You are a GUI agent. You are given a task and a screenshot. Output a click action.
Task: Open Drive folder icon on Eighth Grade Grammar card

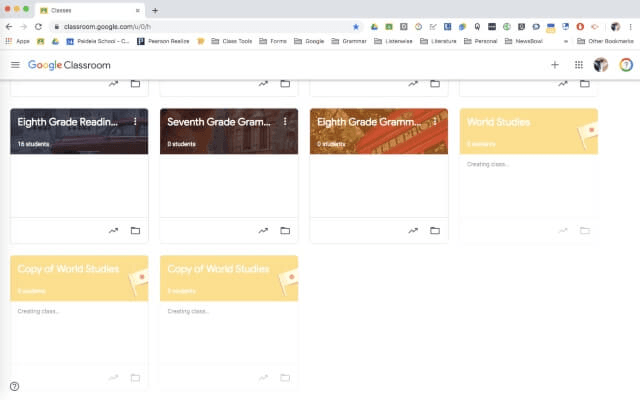click(435, 231)
